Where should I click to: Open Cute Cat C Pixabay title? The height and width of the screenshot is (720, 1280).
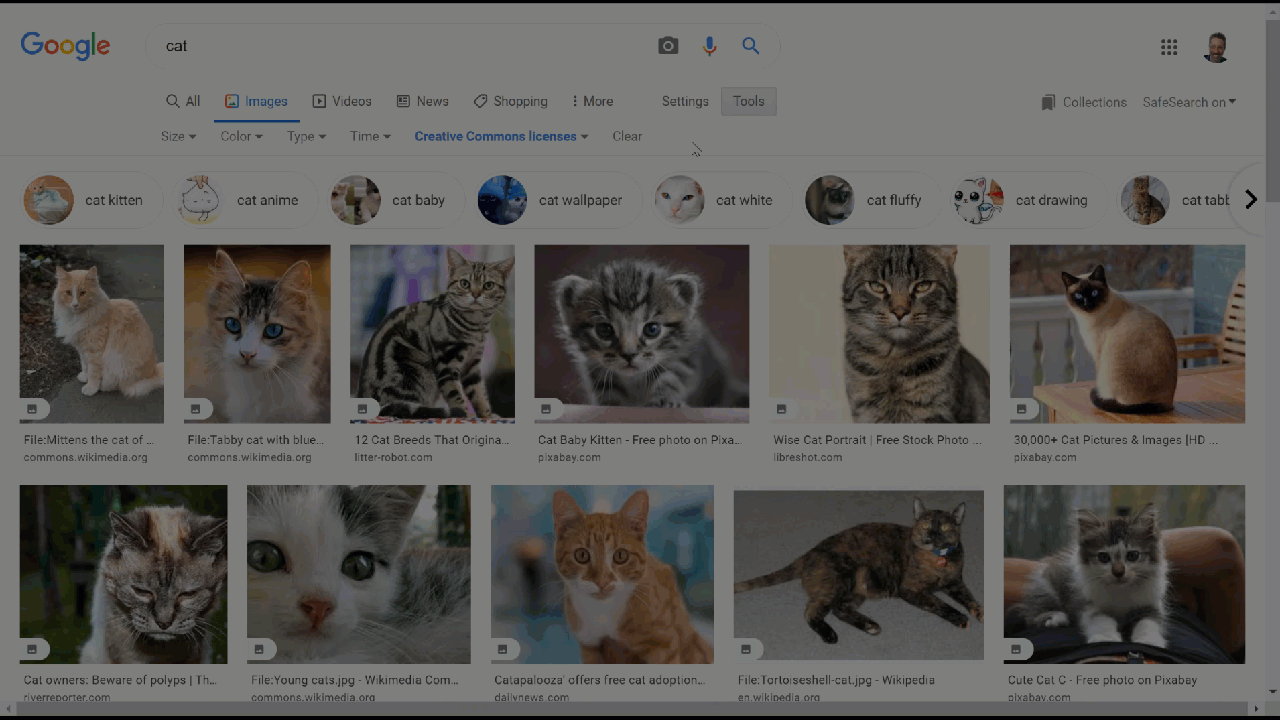point(1103,680)
